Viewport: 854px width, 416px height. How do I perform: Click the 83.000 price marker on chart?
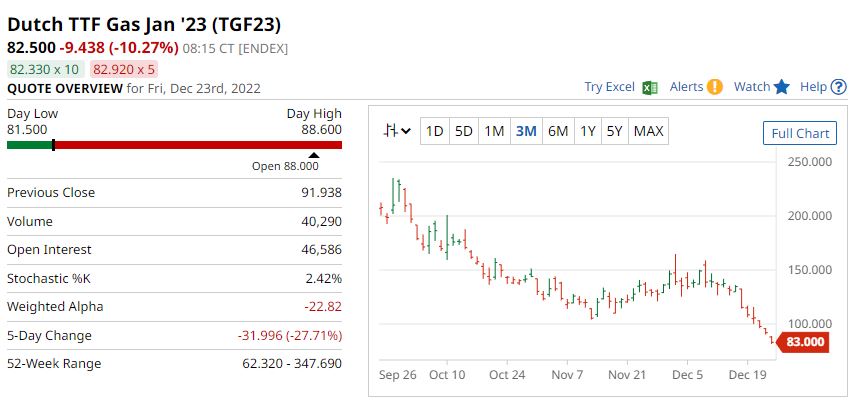point(804,342)
